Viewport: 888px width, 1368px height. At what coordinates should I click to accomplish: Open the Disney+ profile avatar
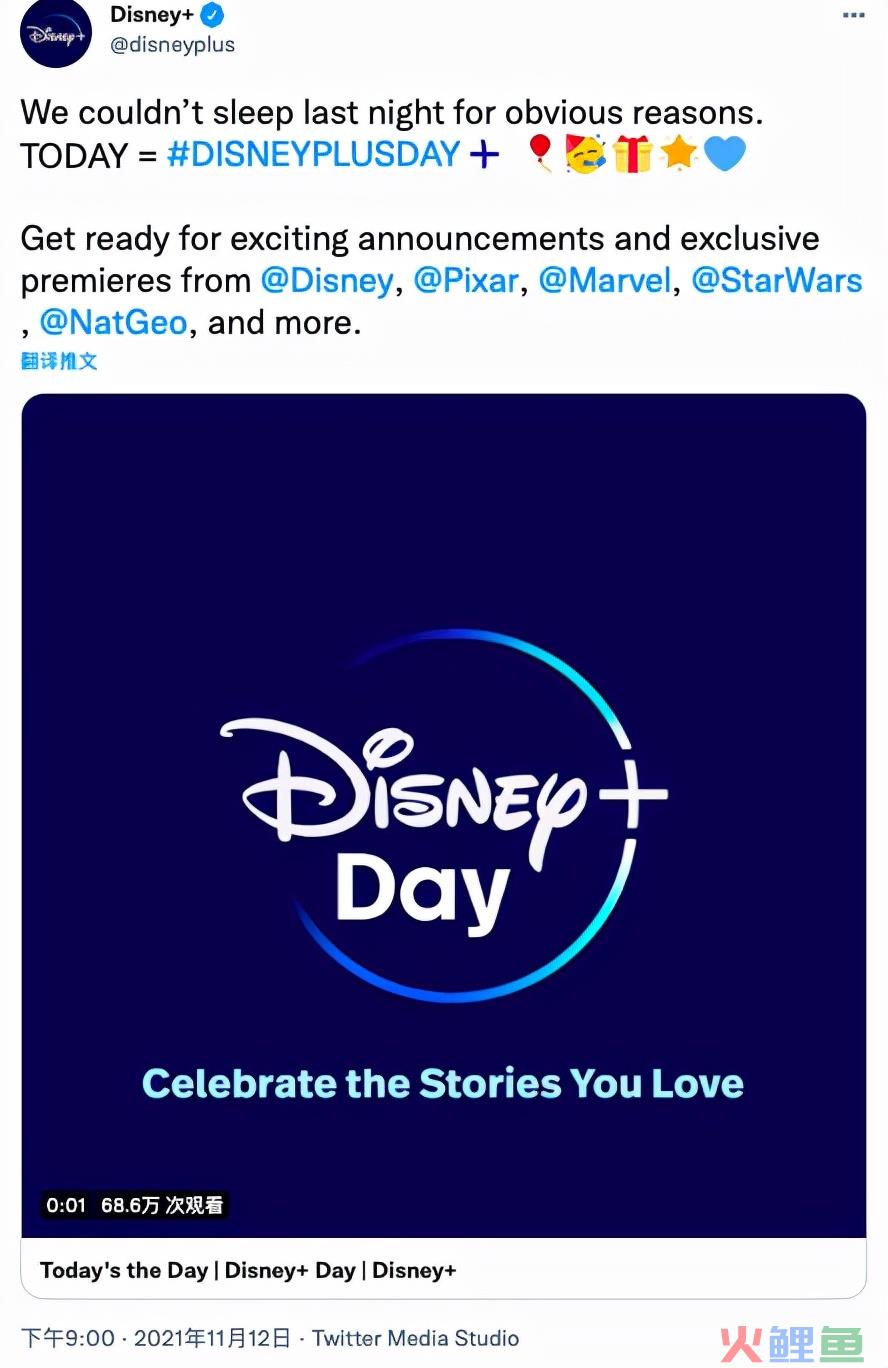[56, 33]
